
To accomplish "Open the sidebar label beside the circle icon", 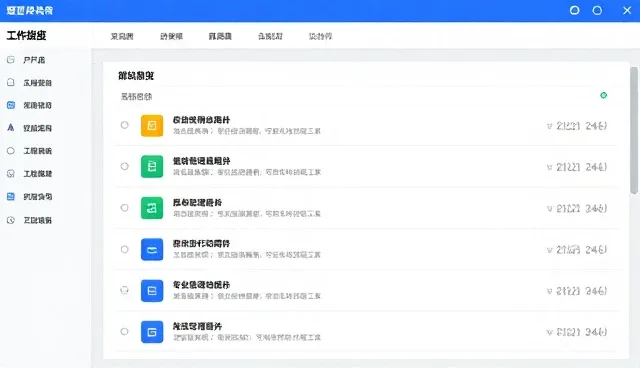I will 37,151.
